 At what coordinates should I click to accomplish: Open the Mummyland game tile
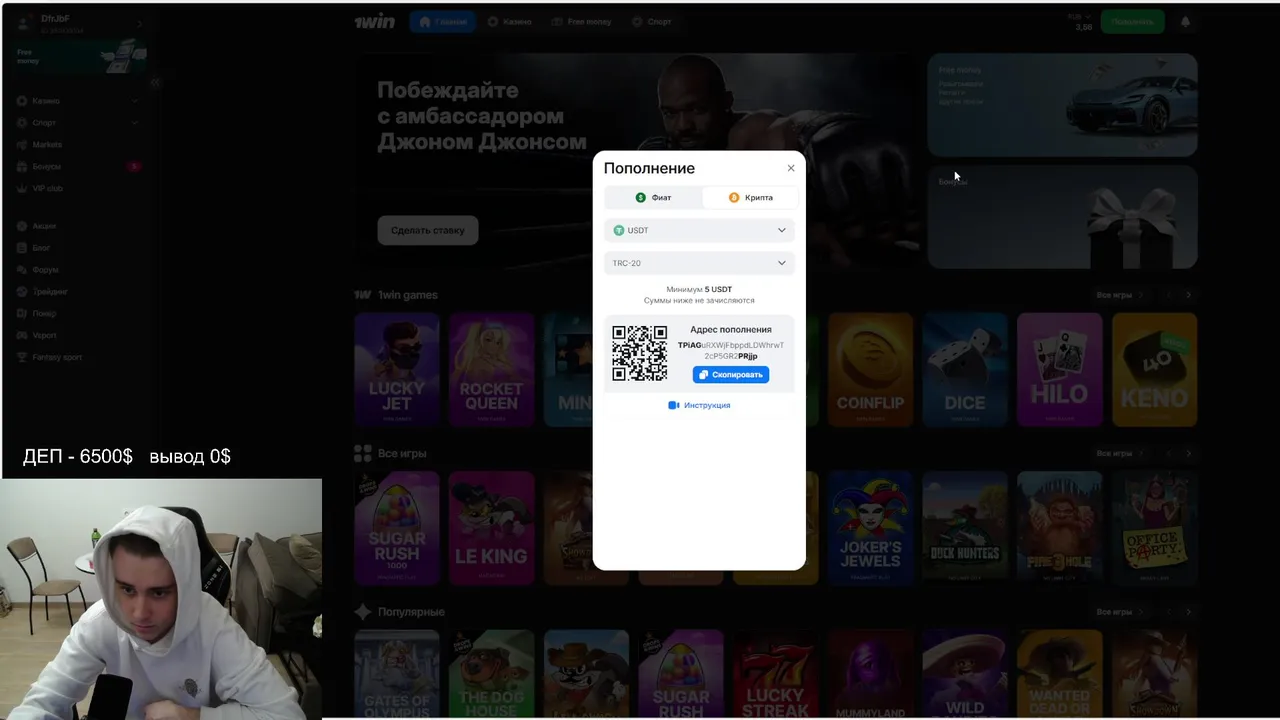pos(870,674)
